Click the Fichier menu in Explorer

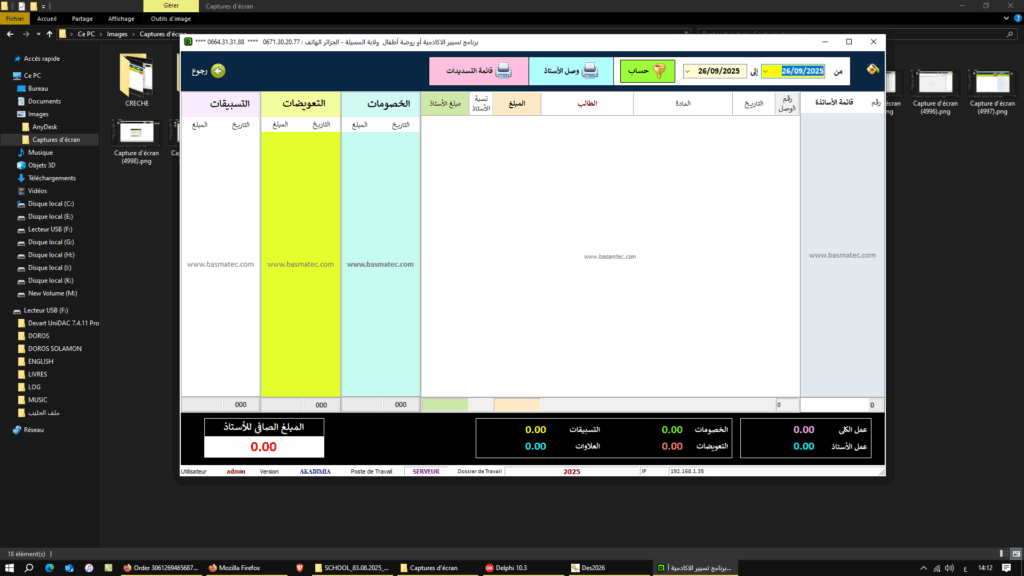(15, 18)
